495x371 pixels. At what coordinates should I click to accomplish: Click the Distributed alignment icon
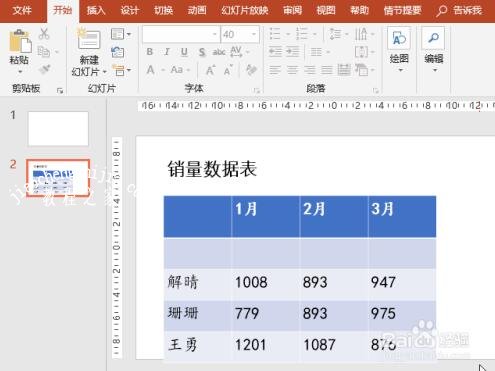click(344, 70)
